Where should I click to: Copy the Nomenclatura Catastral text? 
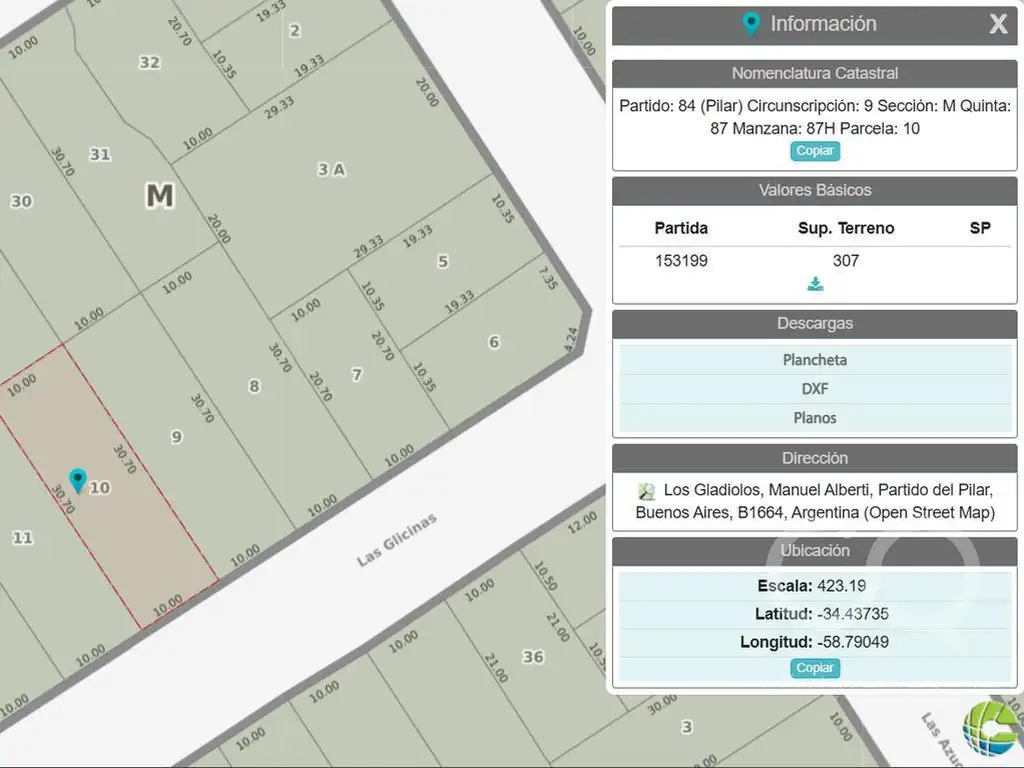pos(815,151)
